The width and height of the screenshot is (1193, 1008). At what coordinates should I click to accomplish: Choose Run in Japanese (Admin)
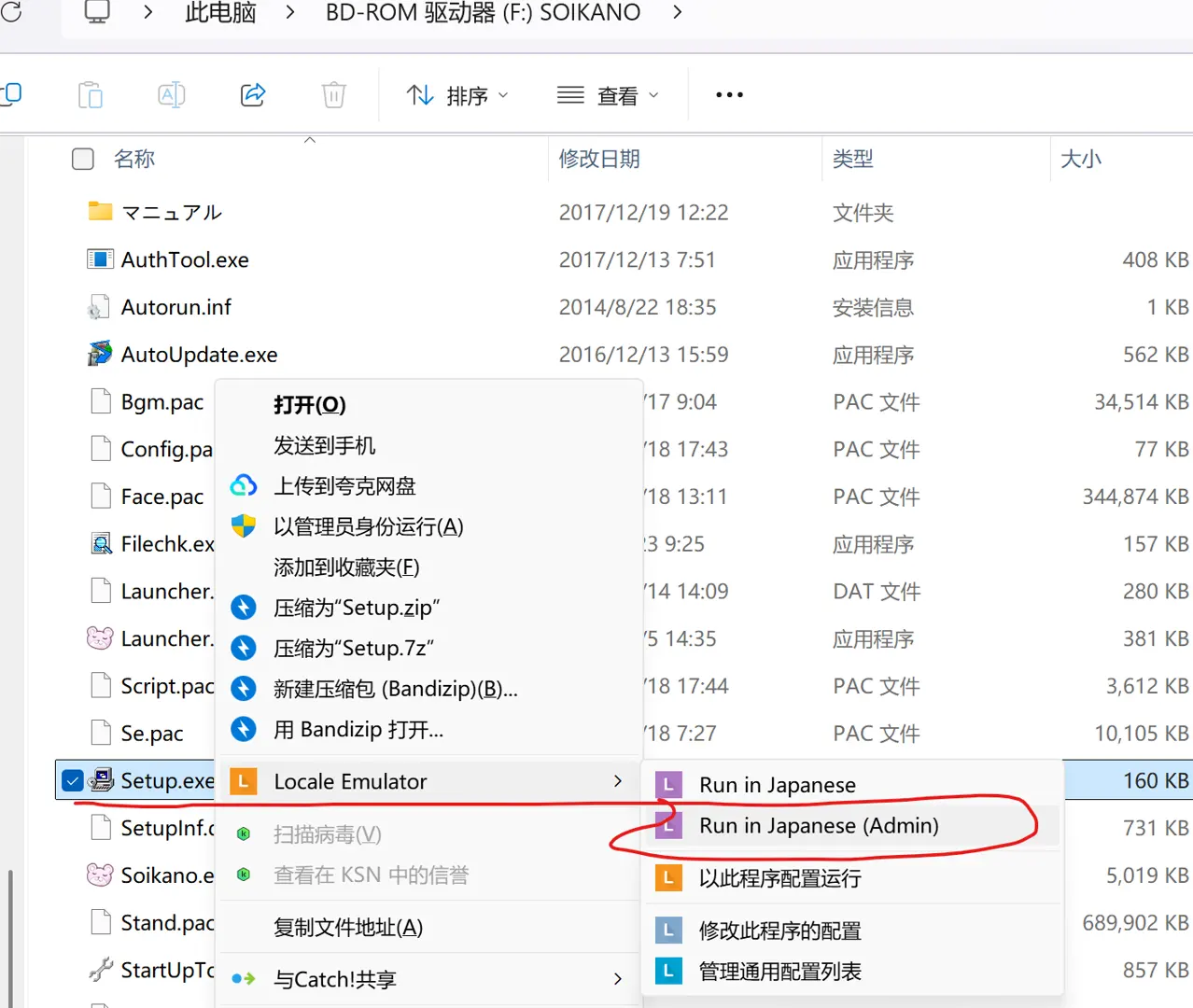click(x=851, y=826)
